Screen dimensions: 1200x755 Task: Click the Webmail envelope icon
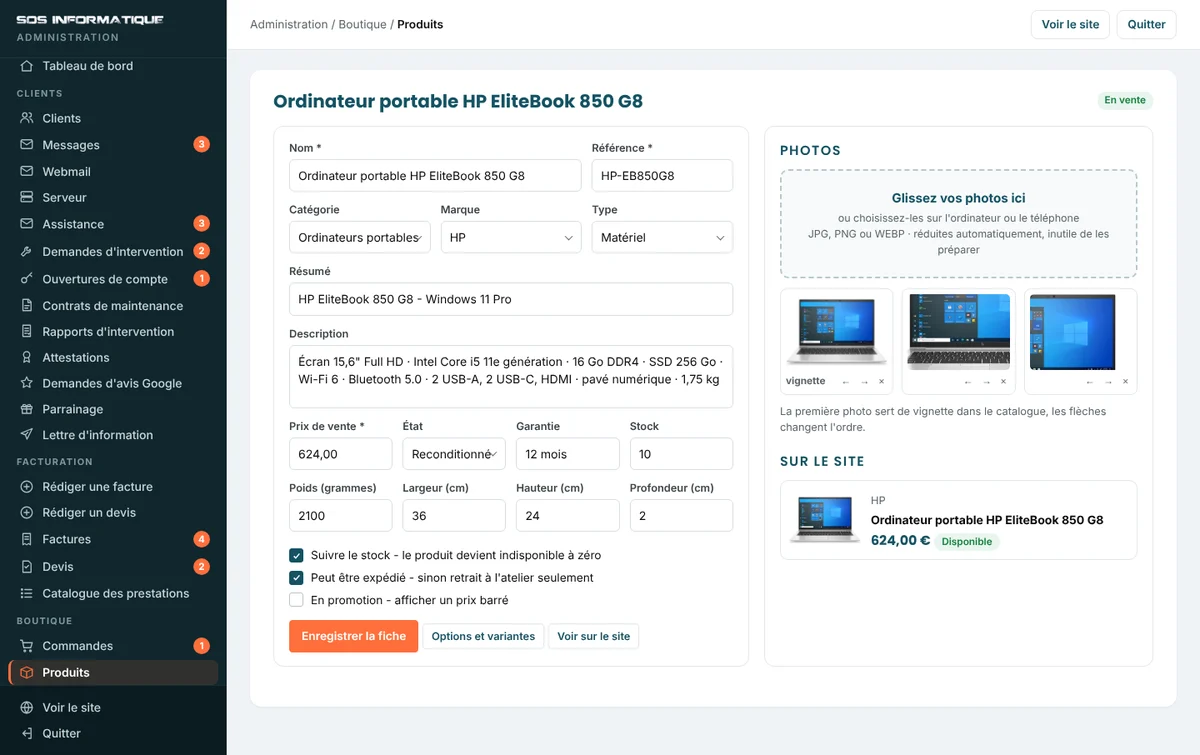(27, 171)
